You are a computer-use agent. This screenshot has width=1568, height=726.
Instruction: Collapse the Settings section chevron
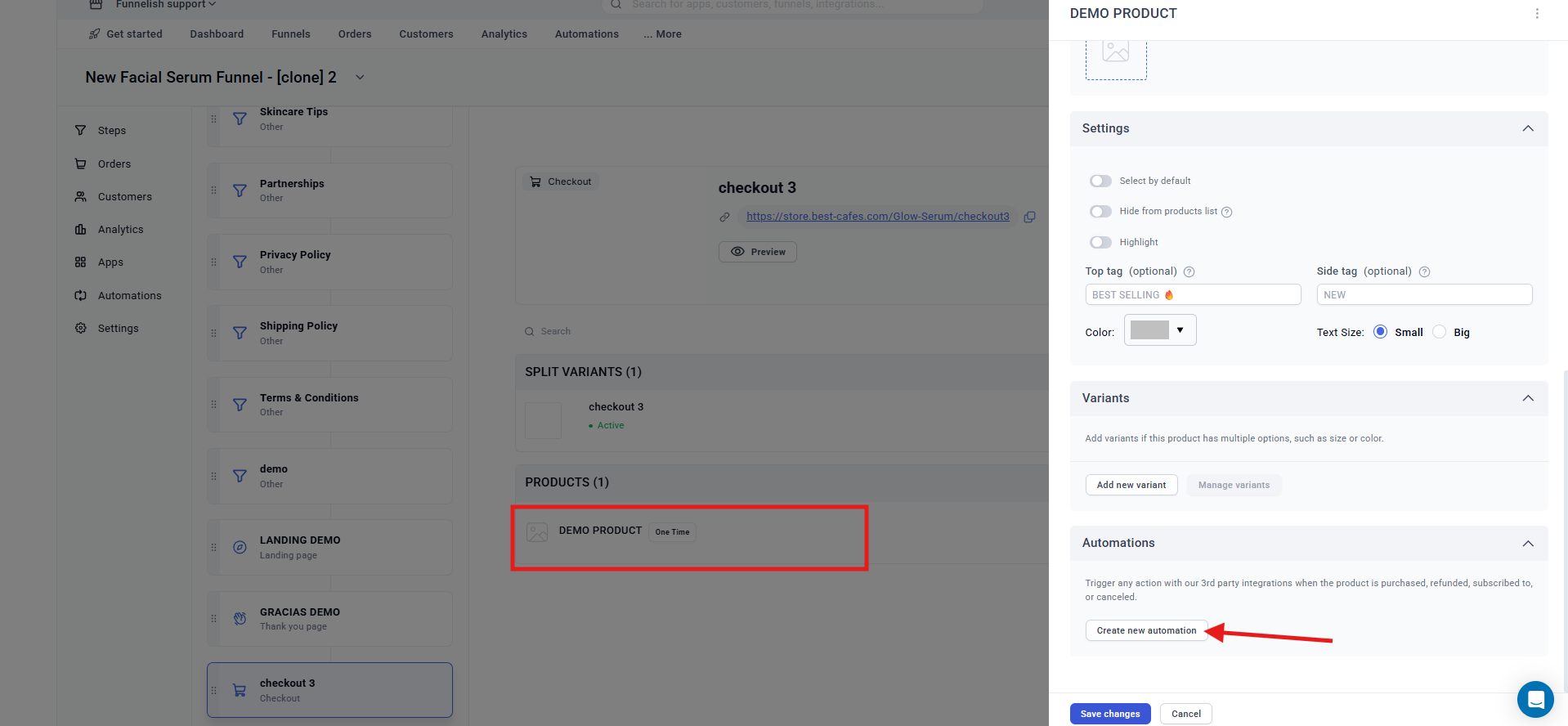(x=1527, y=128)
